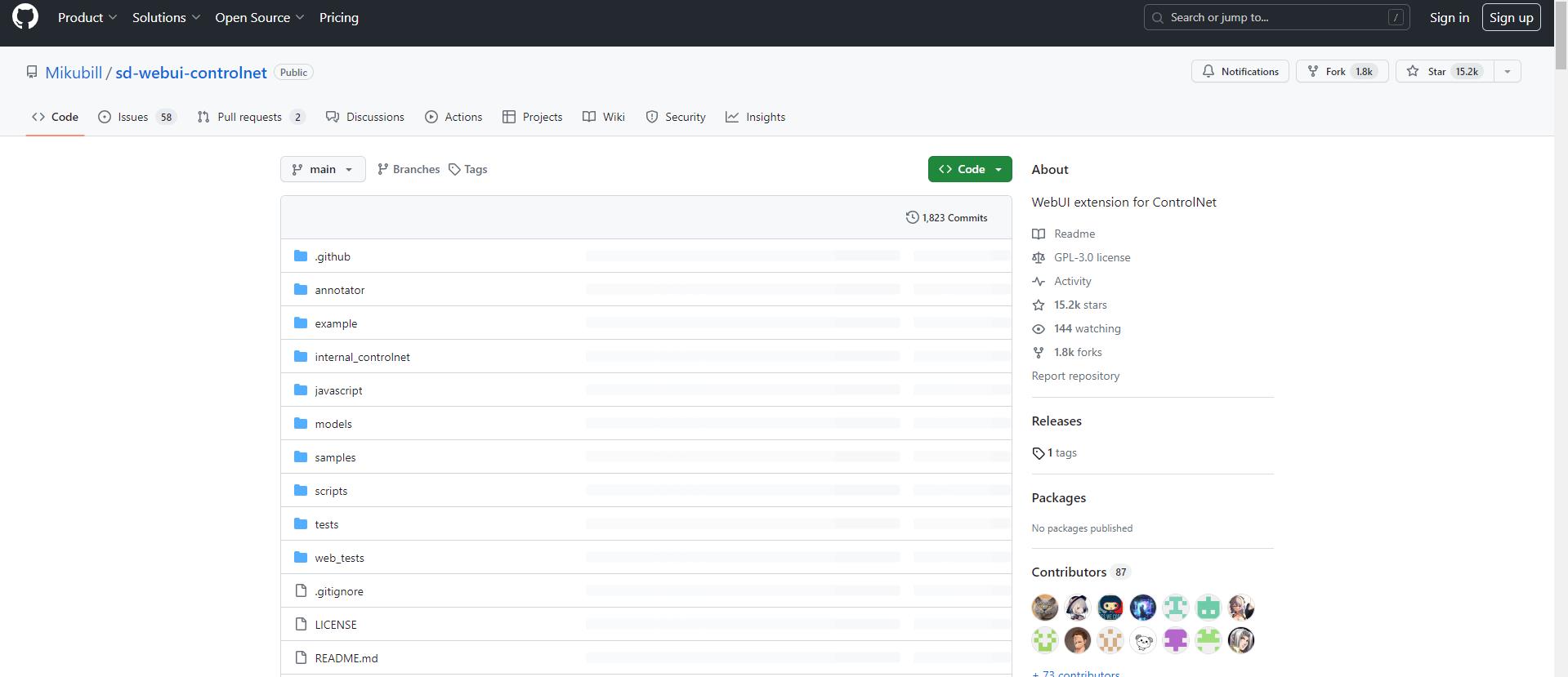The height and width of the screenshot is (677, 1568).
Task: Click the page vertical scrollbar
Action: click(1561, 327)
